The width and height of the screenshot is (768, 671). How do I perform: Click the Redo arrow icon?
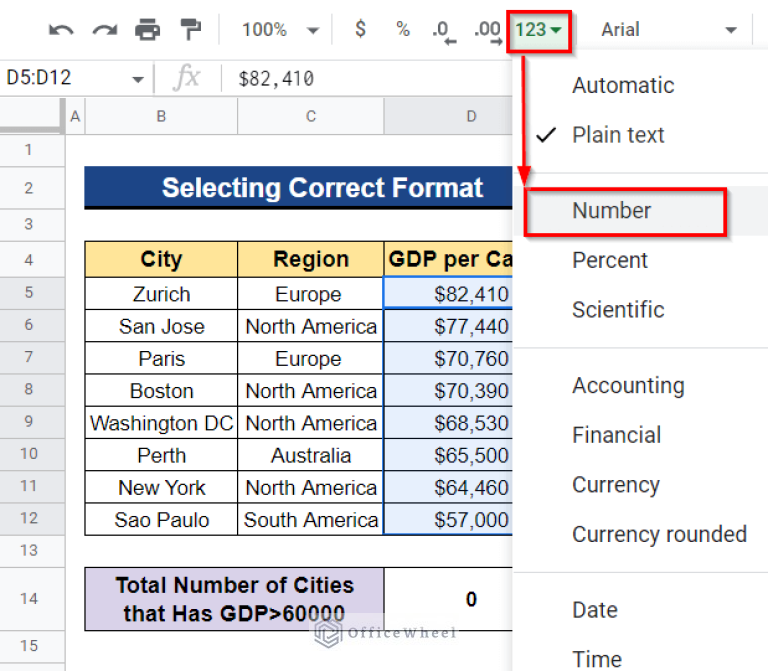[x=105, y=30]
